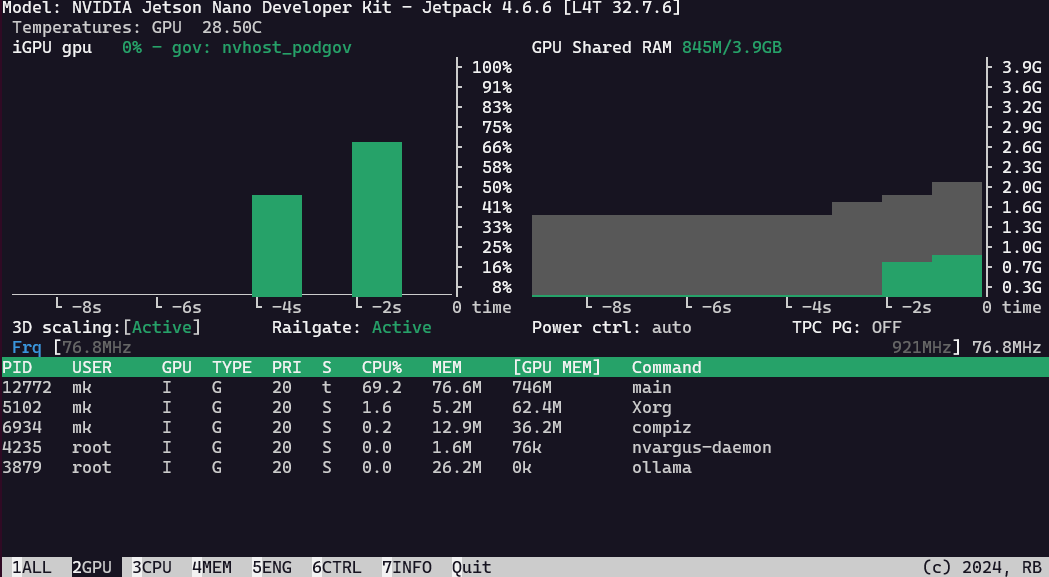Click the 746M GPU MEM value

tap(532, 388)
